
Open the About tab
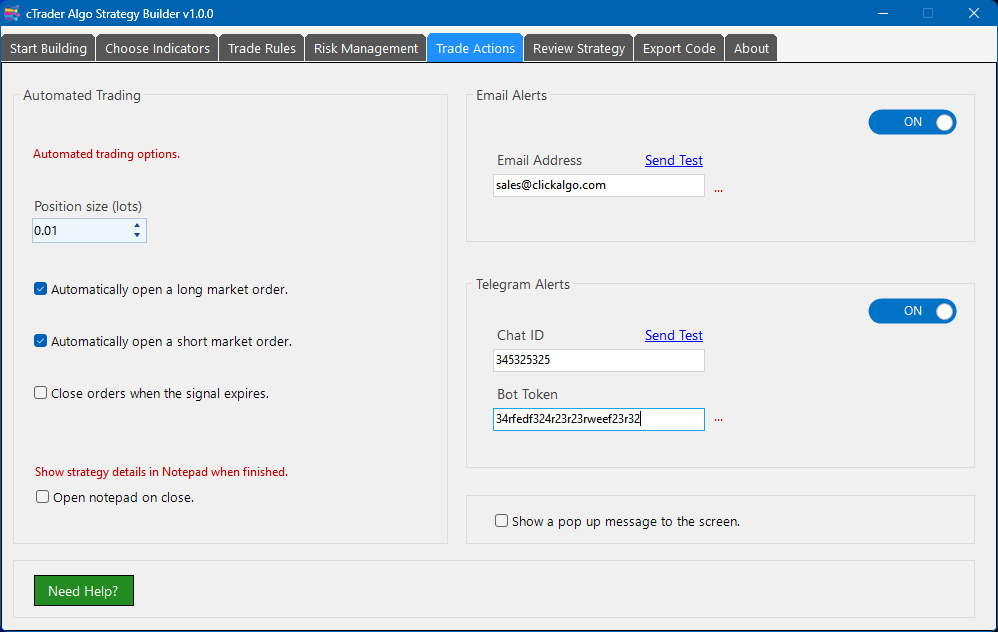click(750, 47)
